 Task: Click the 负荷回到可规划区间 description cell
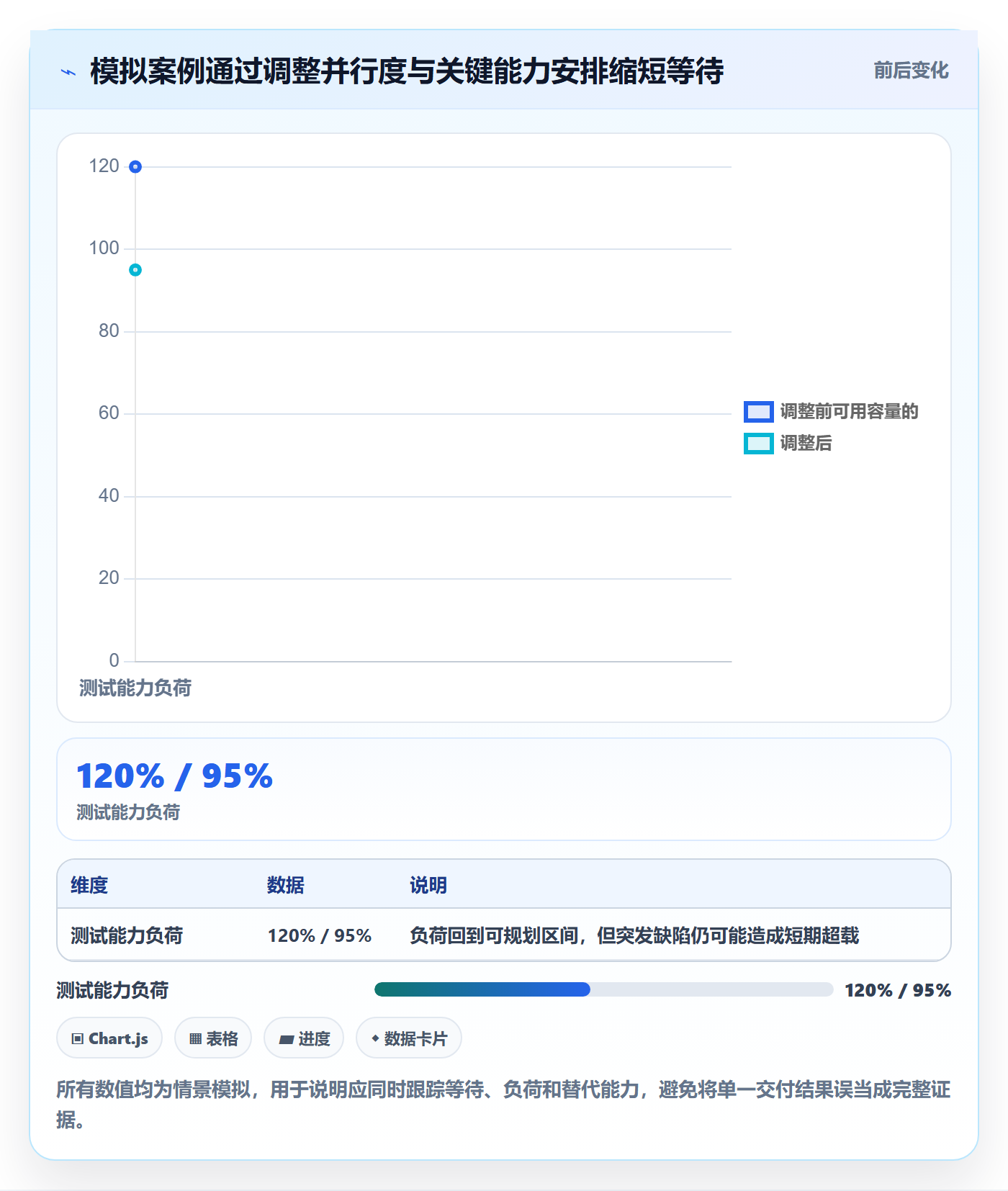click(x=634, y=935)
